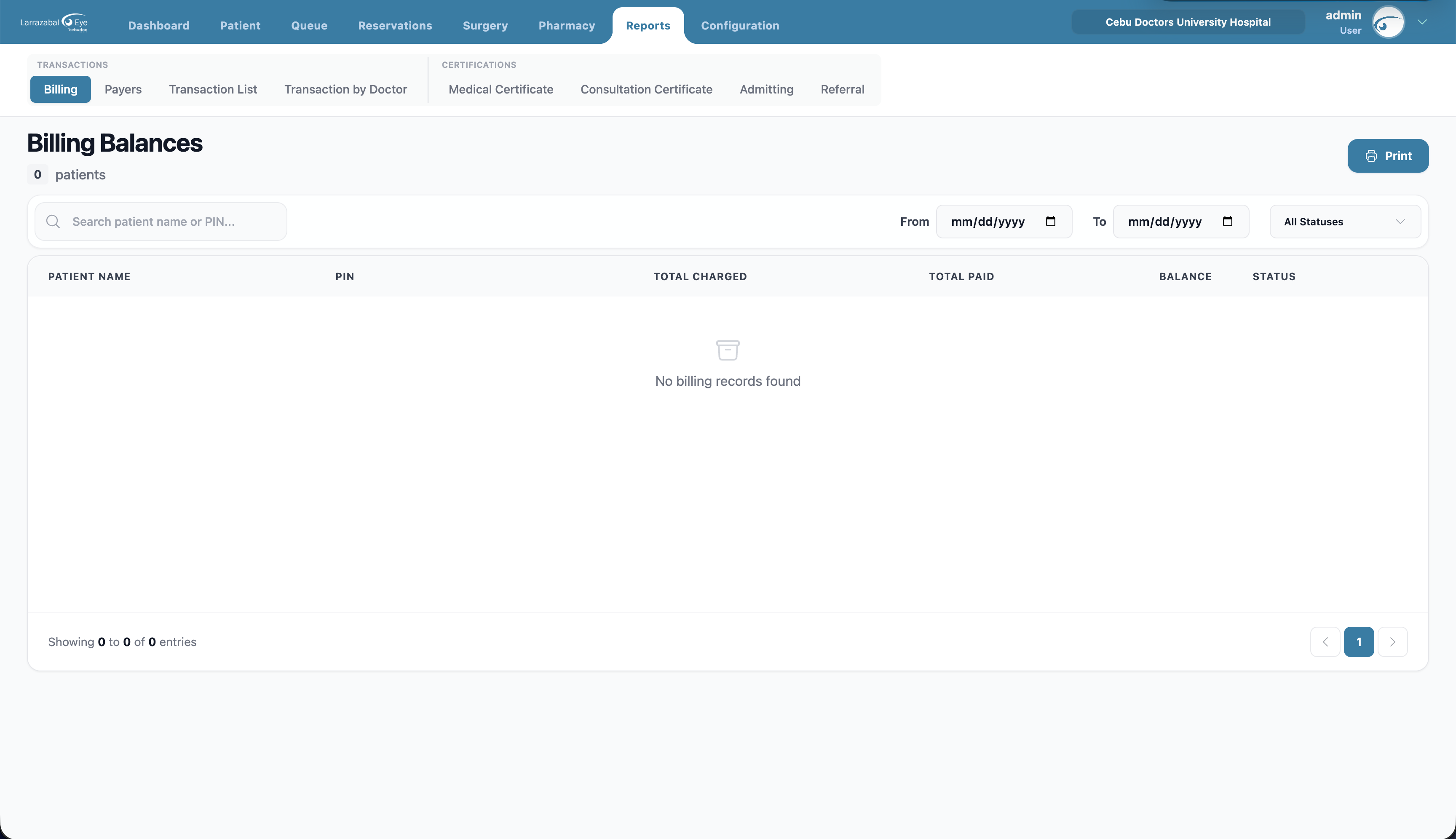Click the 'No billing records found' message
This screenshot has width=1456, height=839.
tap(728, 381)
